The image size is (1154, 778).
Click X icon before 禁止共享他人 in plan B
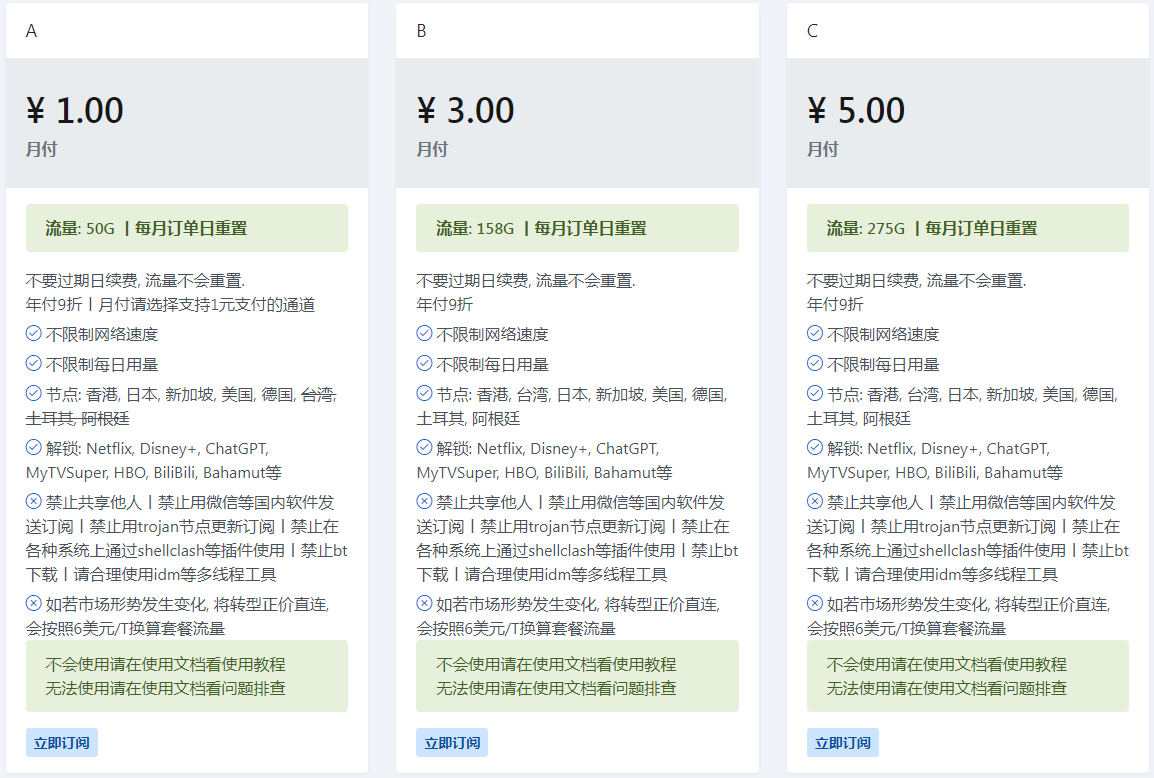coord(425,502)
